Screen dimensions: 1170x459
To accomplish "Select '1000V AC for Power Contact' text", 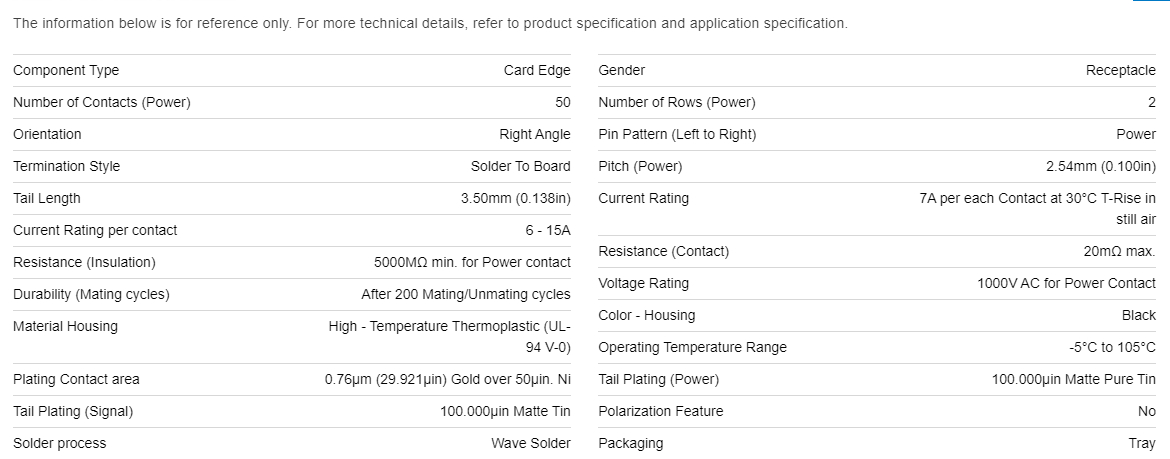I will point(1066,283).
